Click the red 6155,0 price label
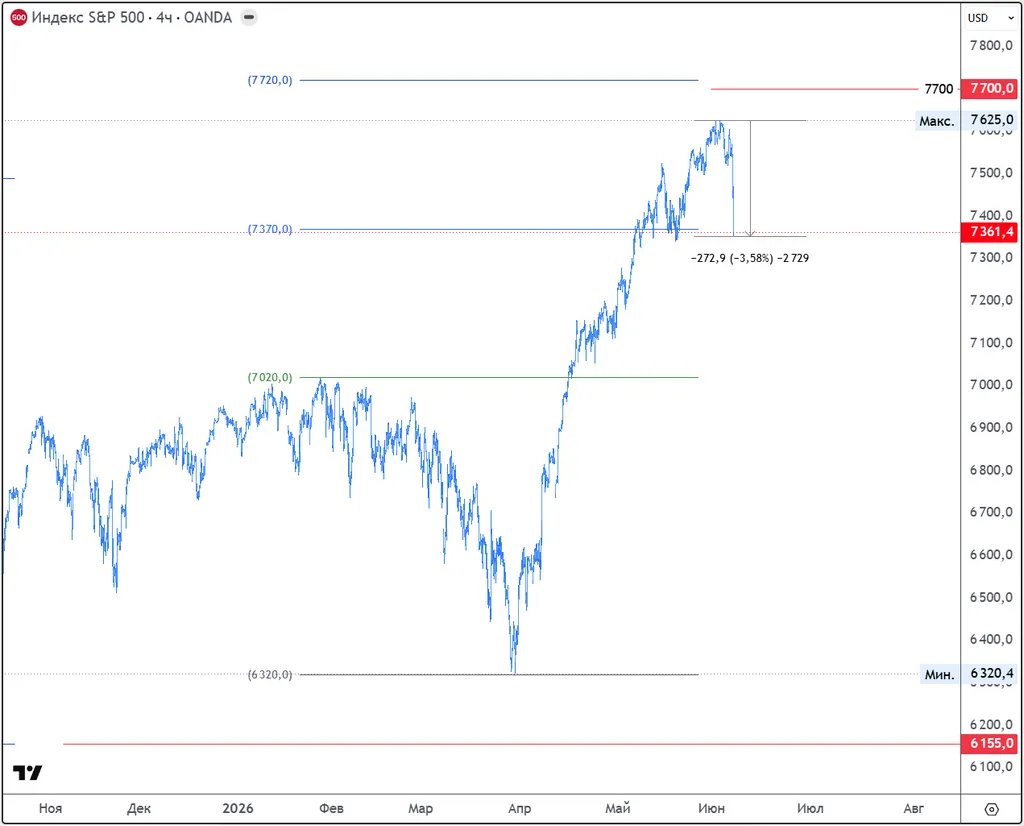The width and height of the screenshot is (1024, 826). pyautogui.click(x=991, y=743)
